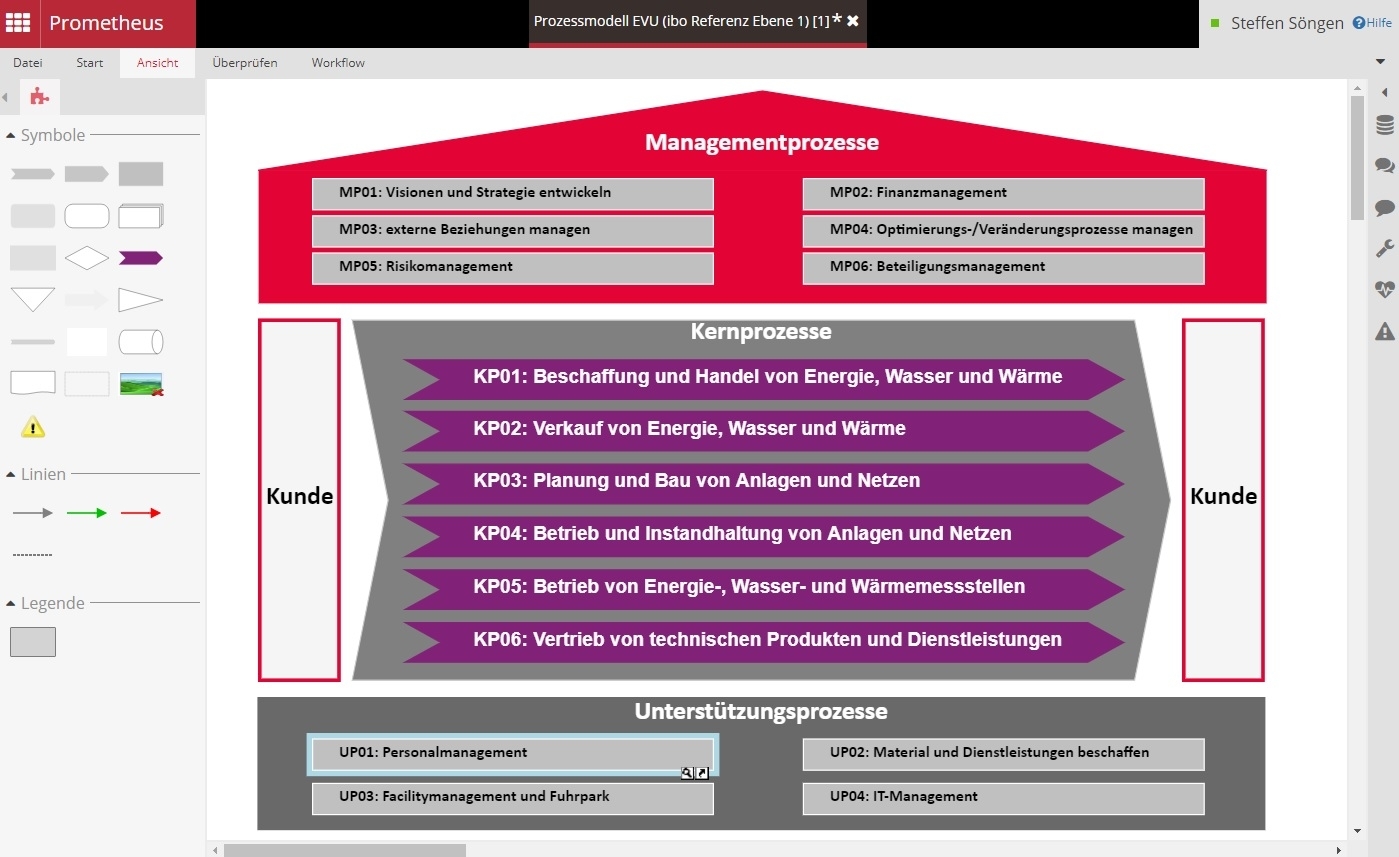Select the KP01 Beschaffung und Handel arrow

point(764,378)
